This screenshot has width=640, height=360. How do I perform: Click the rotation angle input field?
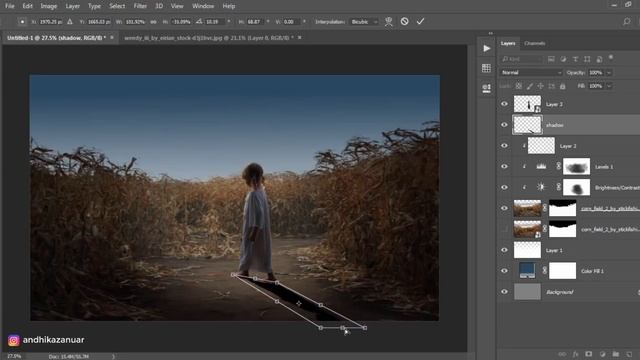(x=215, y=22)
